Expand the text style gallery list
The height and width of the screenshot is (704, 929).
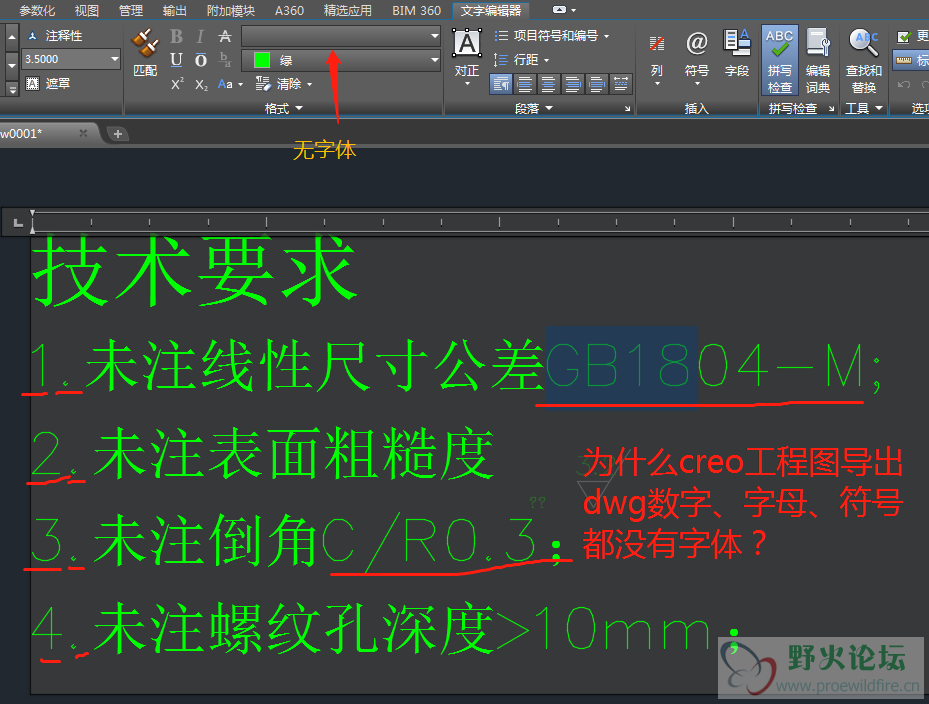click(x=11, y=89)
